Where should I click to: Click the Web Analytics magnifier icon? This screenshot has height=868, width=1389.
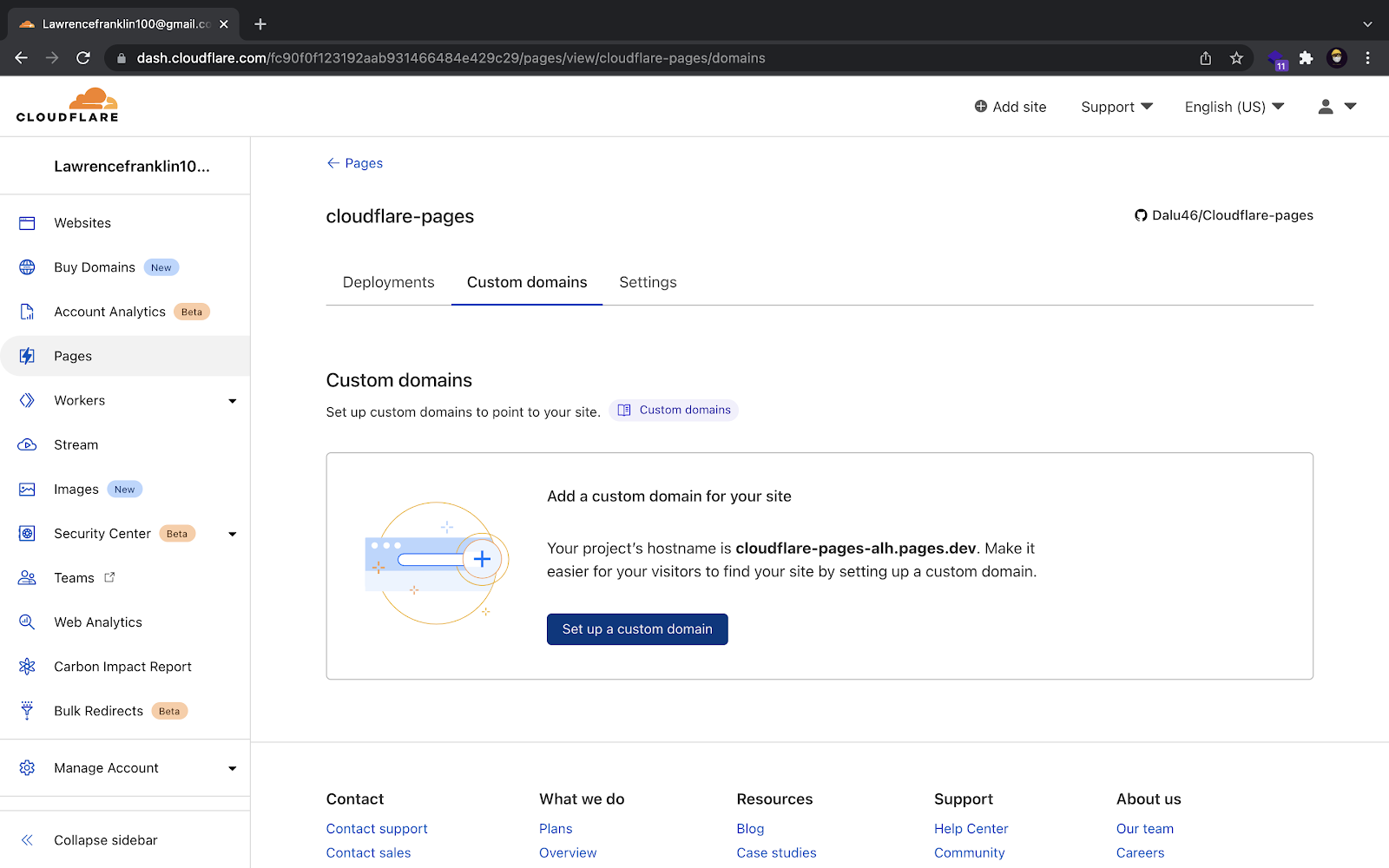[27, 622]
